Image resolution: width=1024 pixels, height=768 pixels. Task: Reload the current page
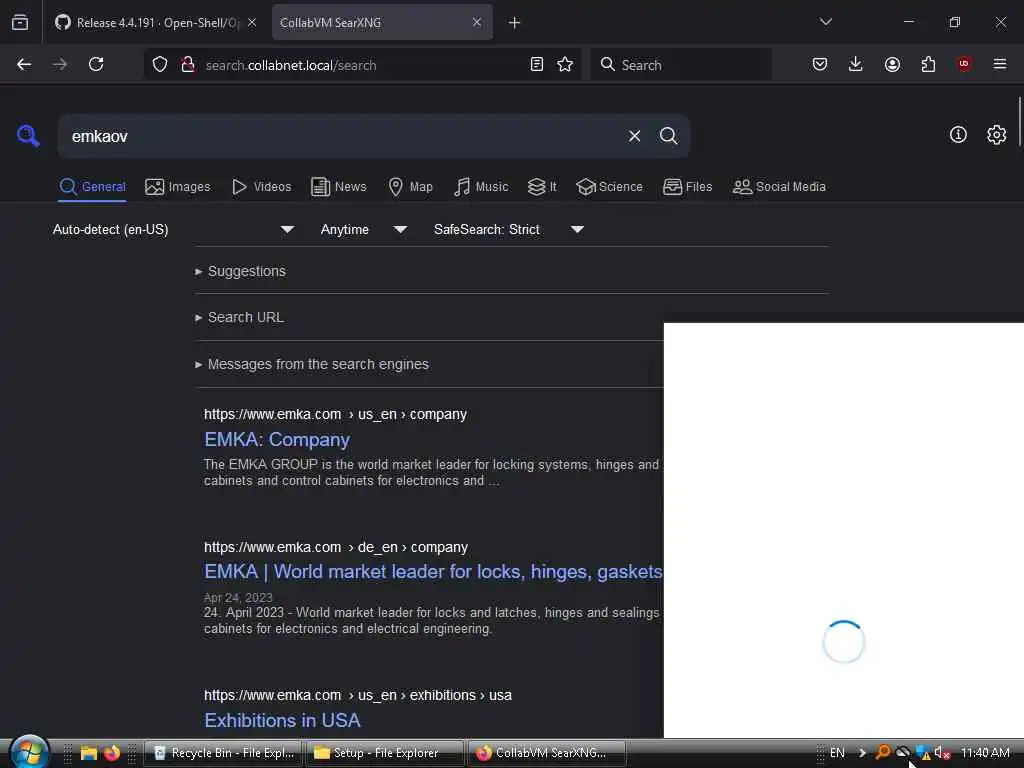point(96,64)
